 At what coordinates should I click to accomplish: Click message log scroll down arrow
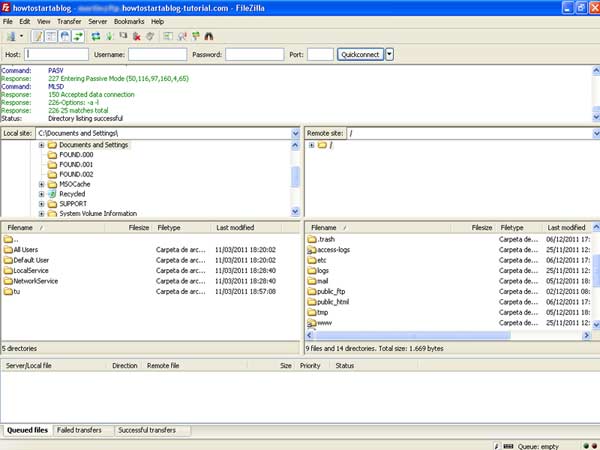click(596, 117)
